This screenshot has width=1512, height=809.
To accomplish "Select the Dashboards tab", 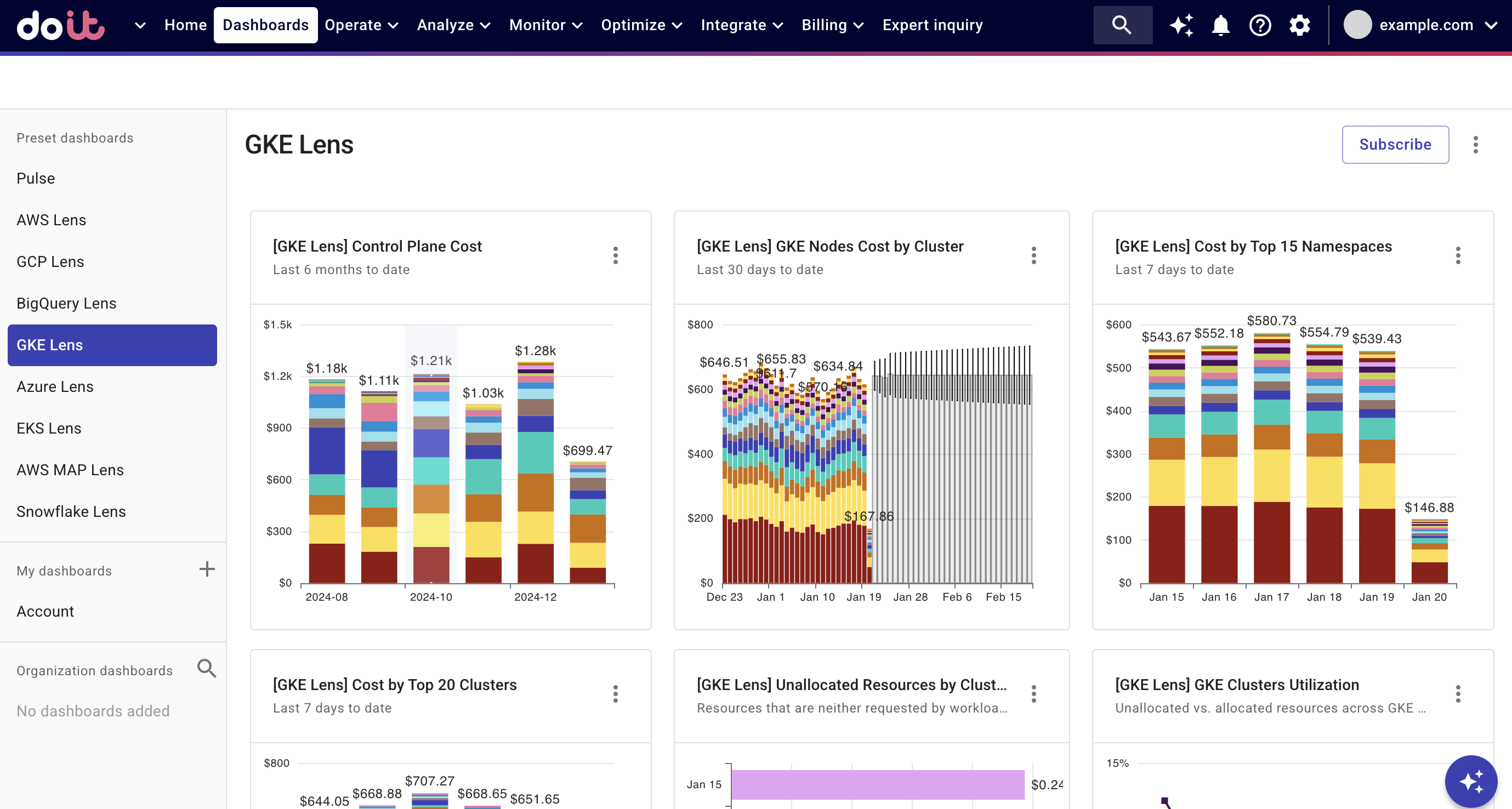I will [265, 25].
